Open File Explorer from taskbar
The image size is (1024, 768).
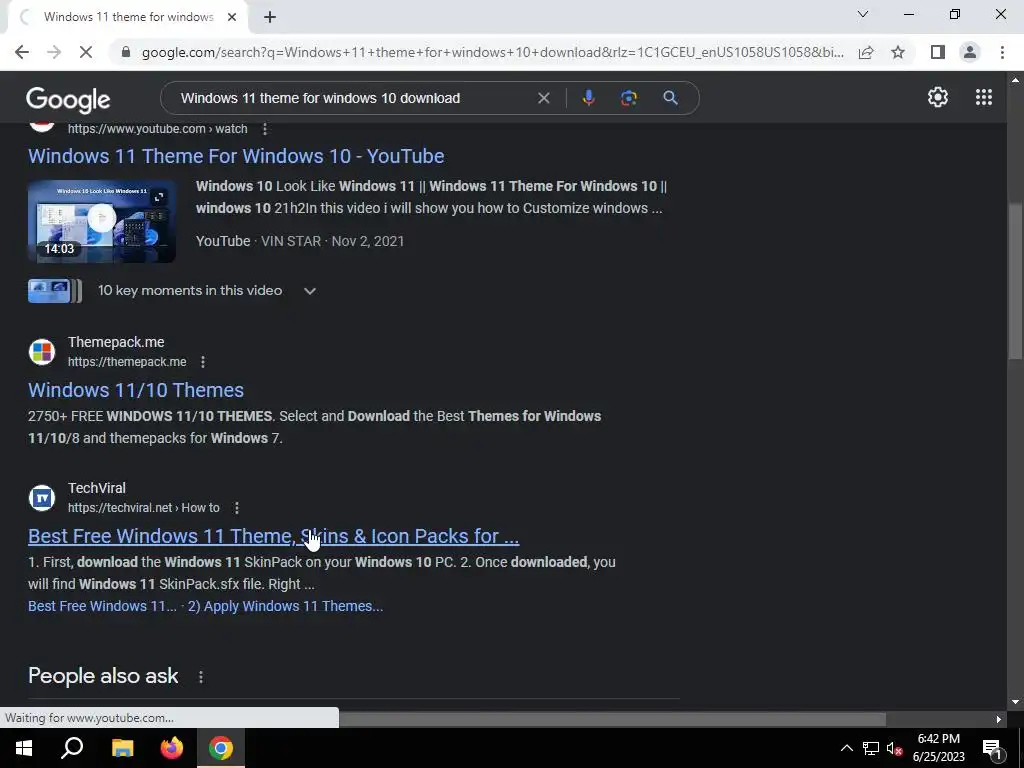click(122, 748)
